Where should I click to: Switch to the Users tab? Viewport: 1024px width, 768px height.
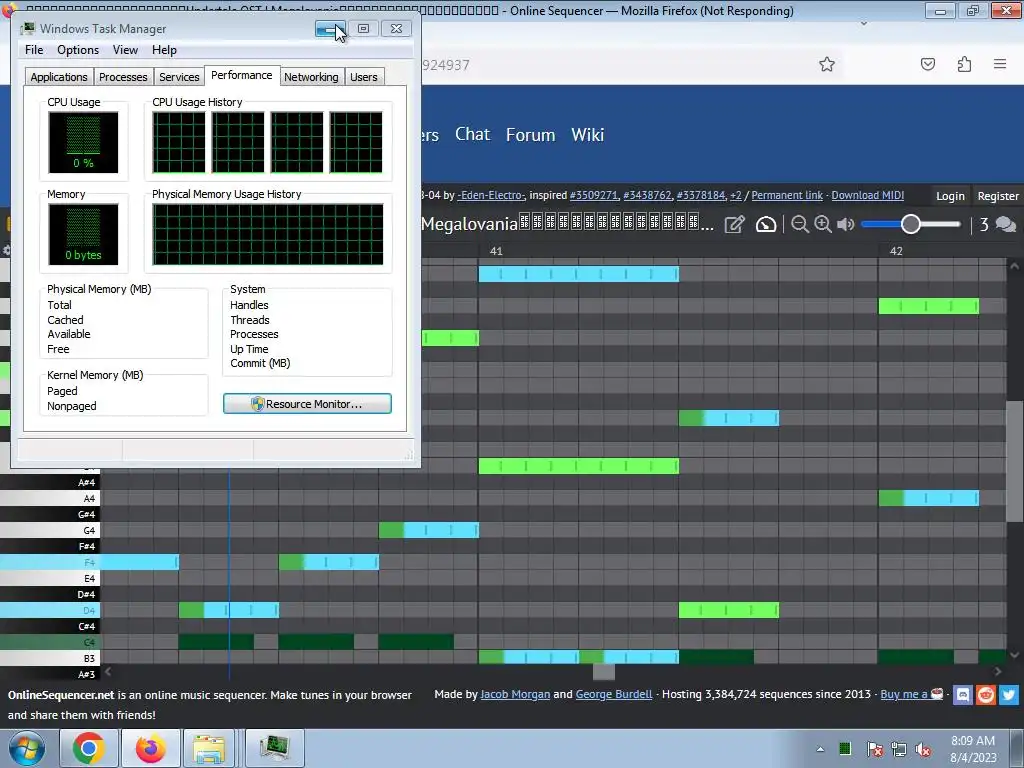point(364,77)
